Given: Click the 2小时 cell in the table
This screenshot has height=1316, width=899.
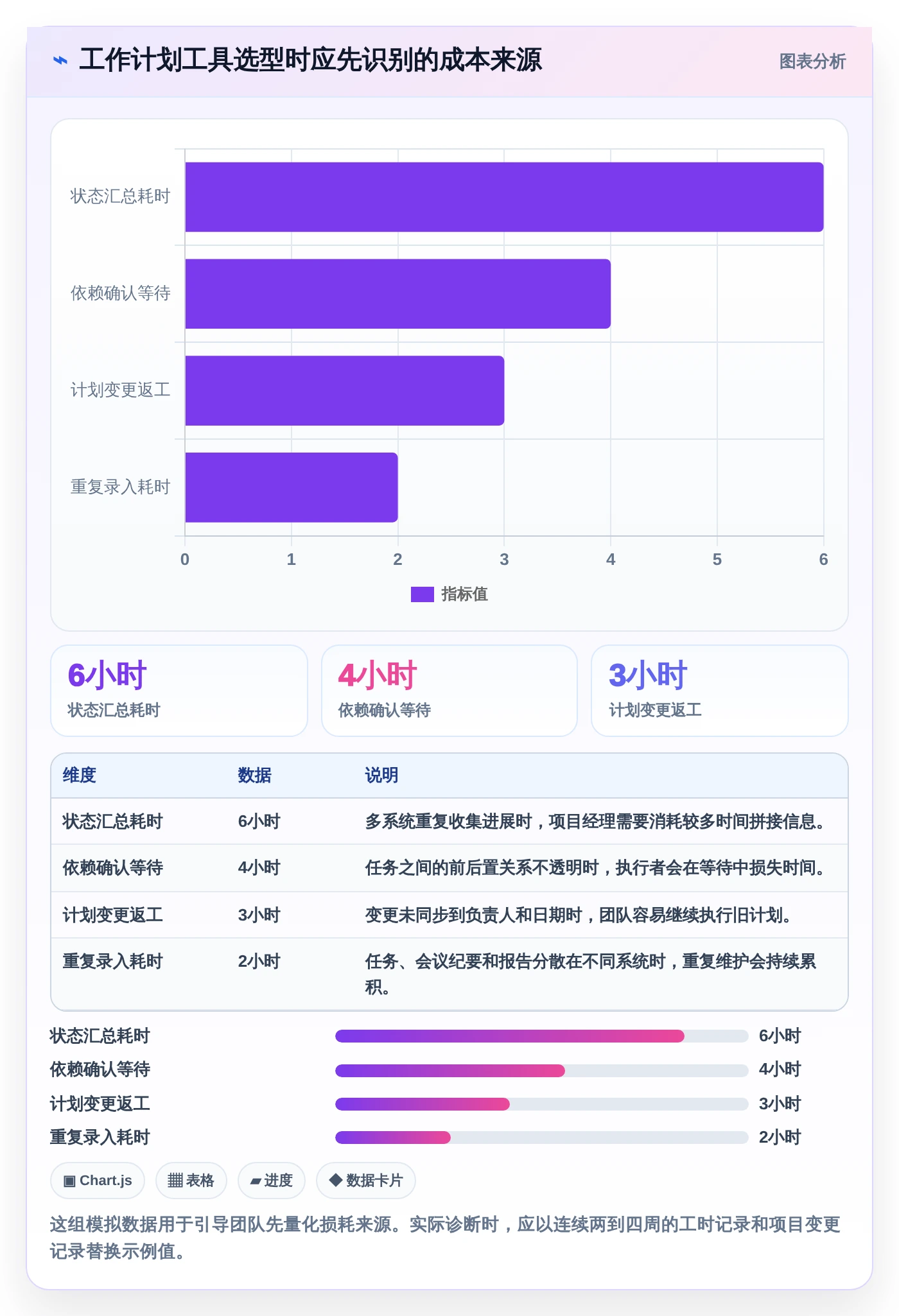Looking at the screenshot, I should coord(259,962).
